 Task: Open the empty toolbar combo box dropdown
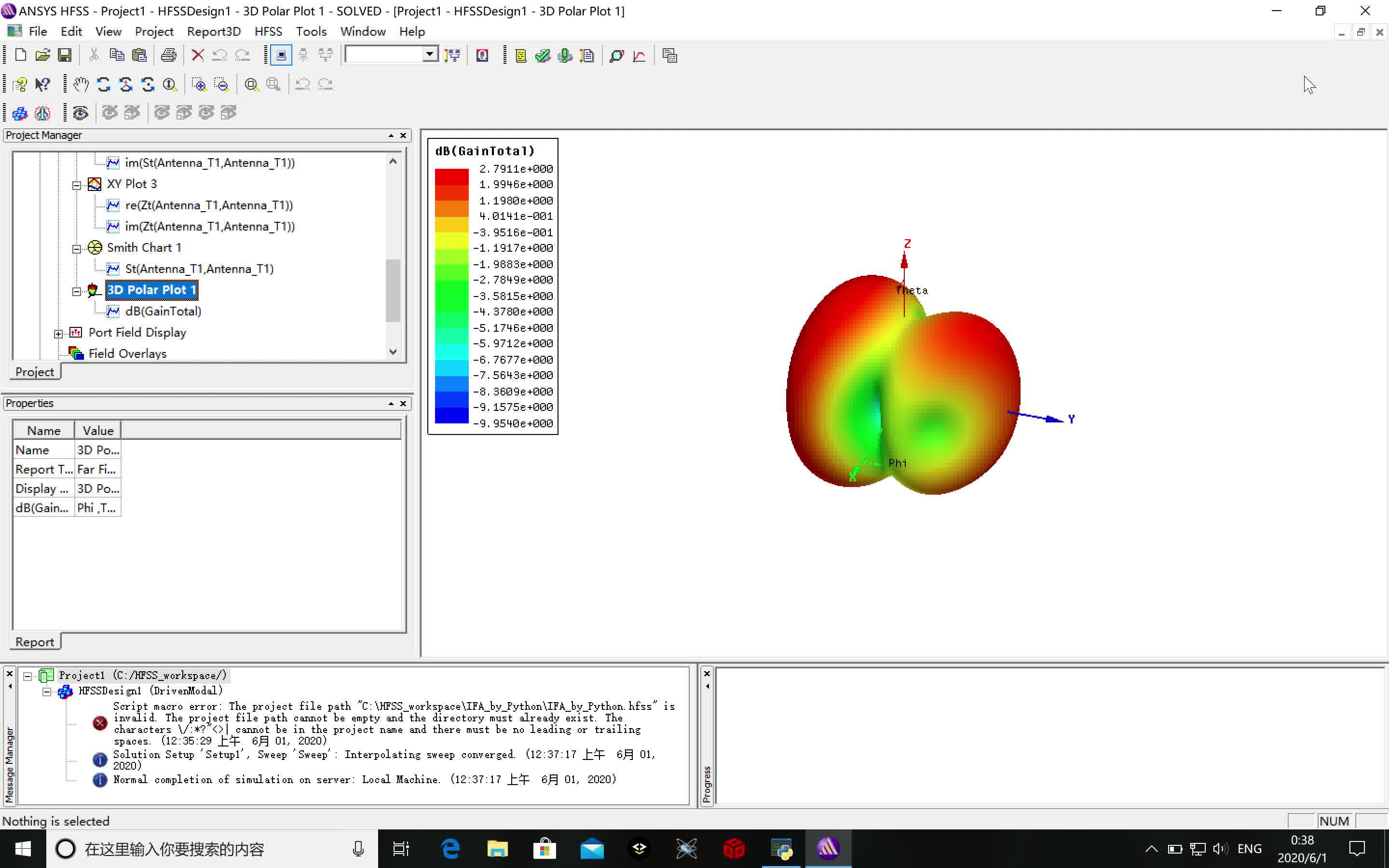point(429,54)
